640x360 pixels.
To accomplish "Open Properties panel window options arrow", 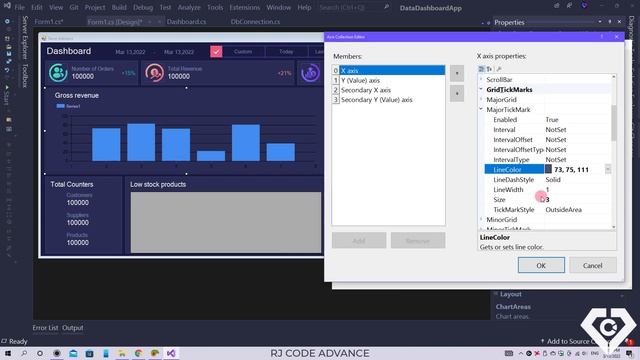I will point(600,22).
